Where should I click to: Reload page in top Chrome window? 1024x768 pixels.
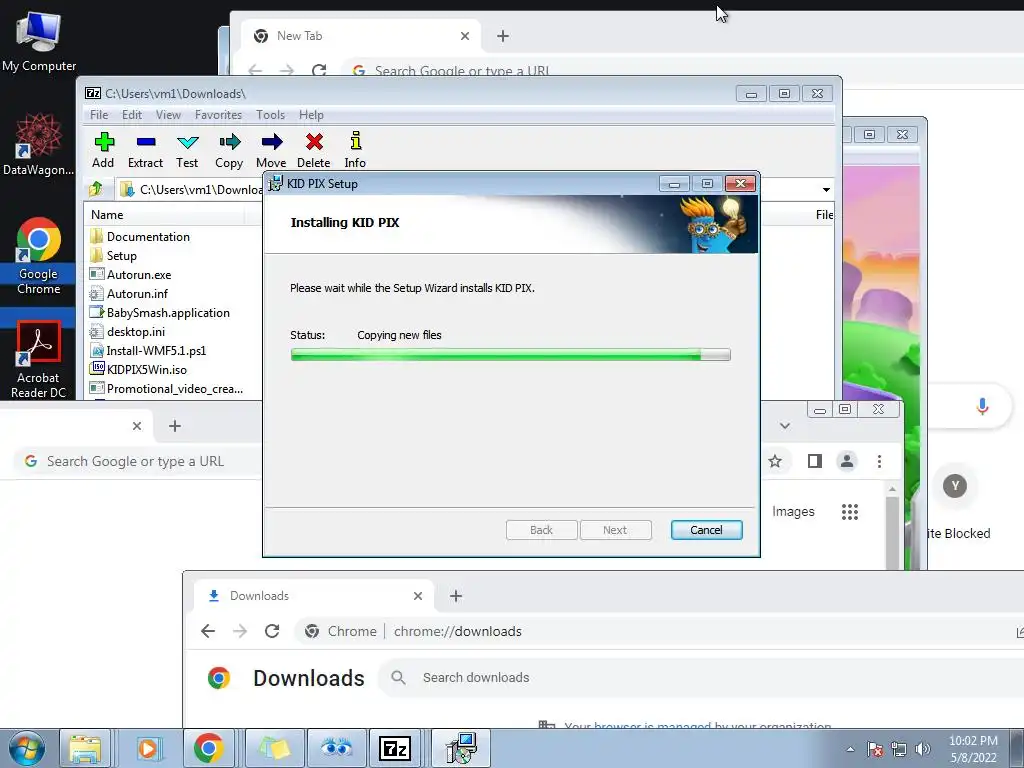click(319, 70)
